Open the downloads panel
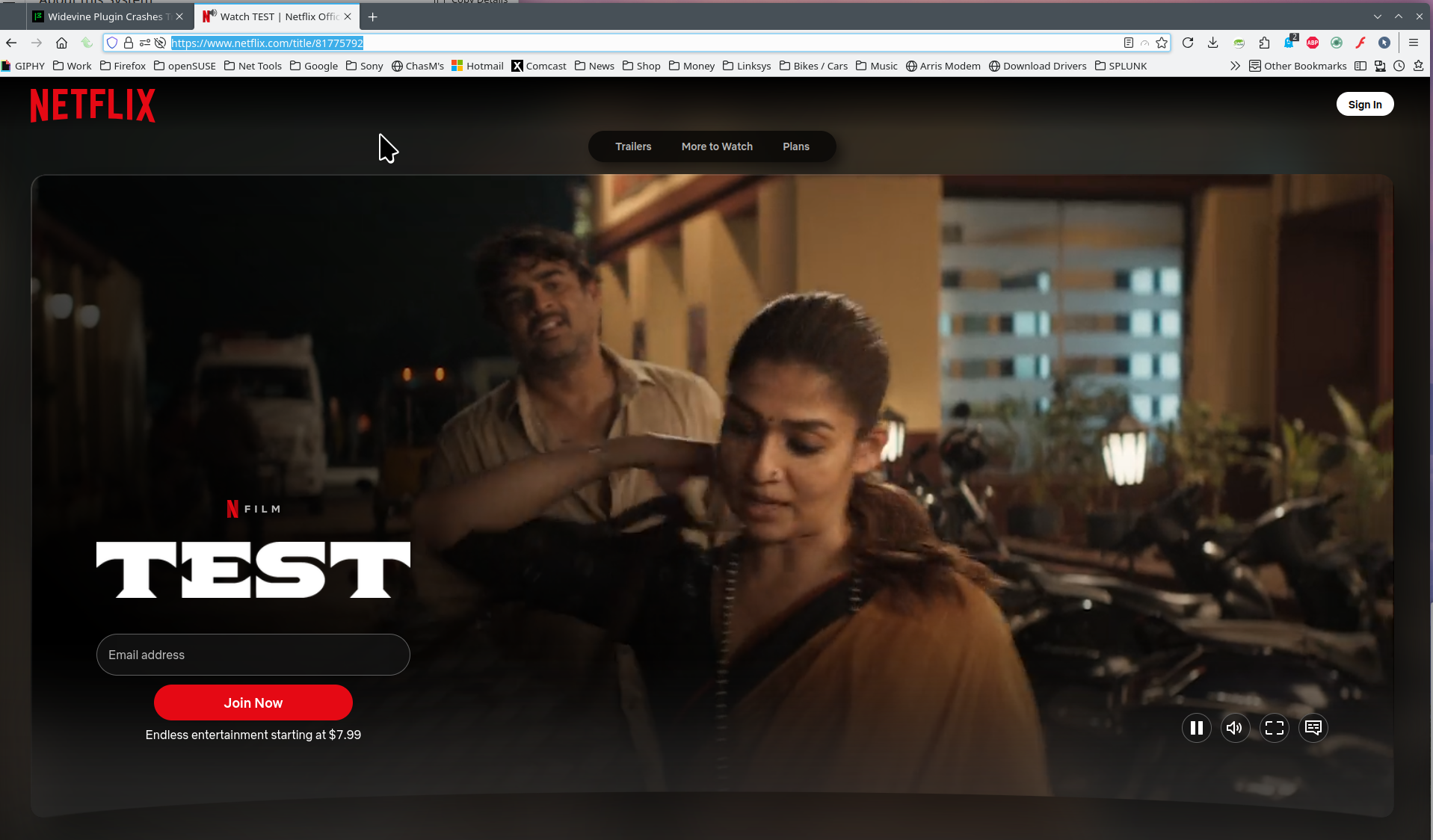This screenshot has height=840, width=1433. pyautogui.click(x=1213, y=43)
